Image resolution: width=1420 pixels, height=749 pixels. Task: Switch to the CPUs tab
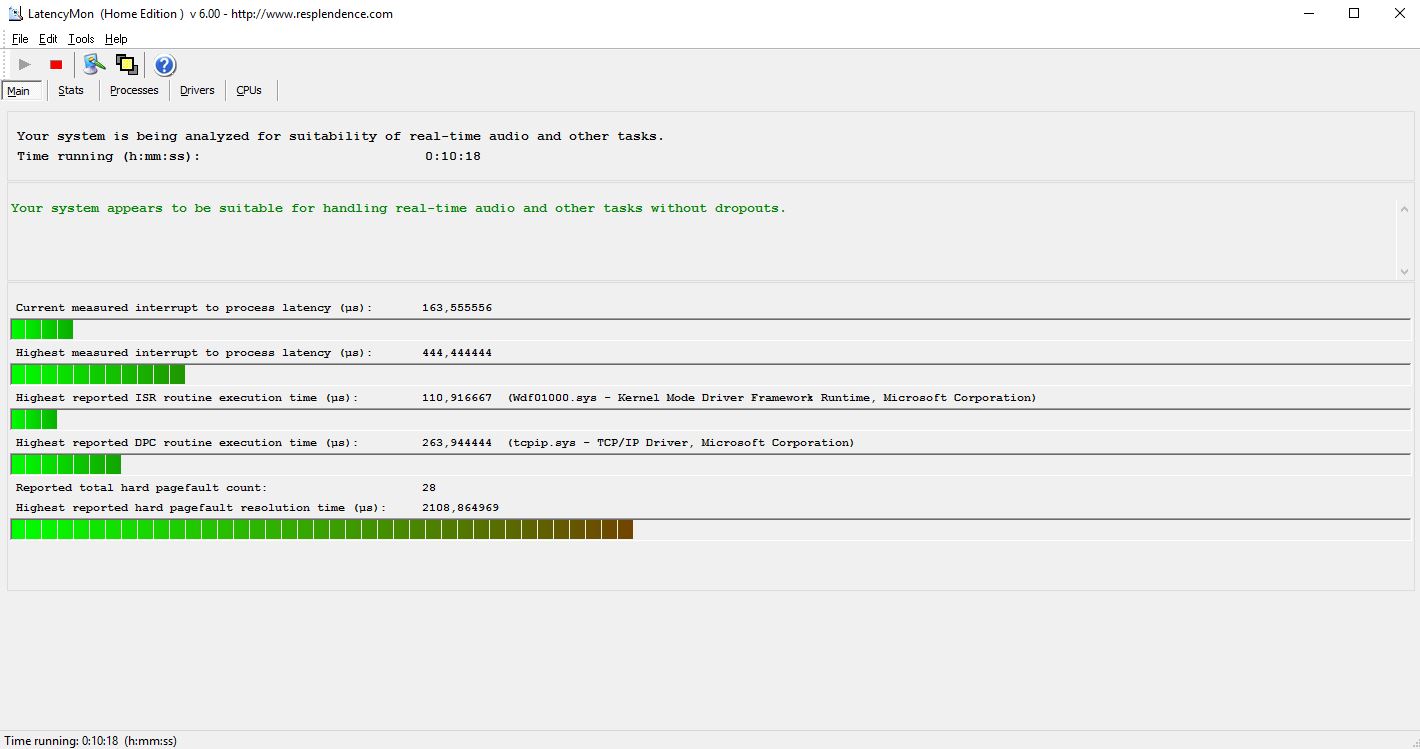tap(249, 90)
